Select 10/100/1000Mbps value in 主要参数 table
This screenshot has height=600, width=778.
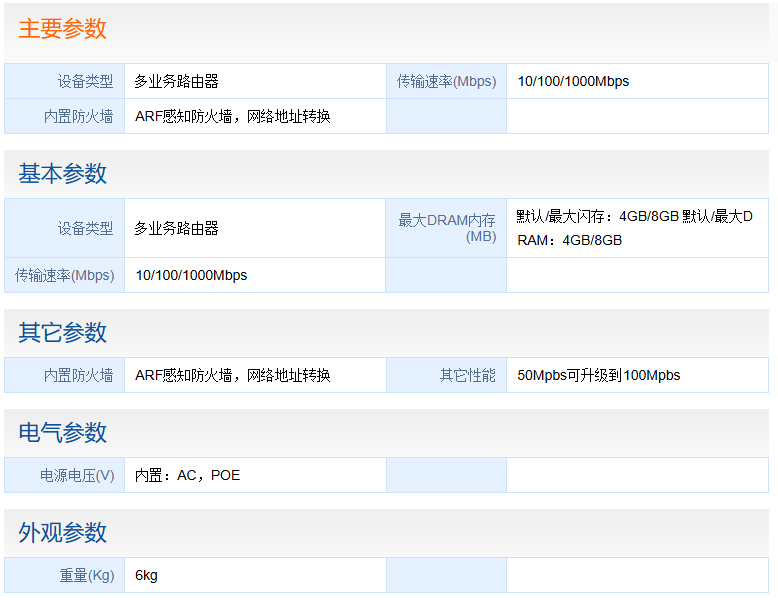[x=573, y=81]
